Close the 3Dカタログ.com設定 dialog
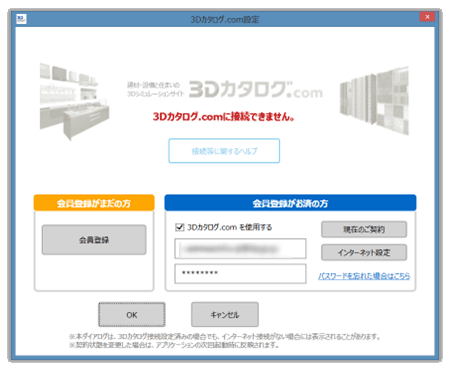 click(x=427, y=17)
